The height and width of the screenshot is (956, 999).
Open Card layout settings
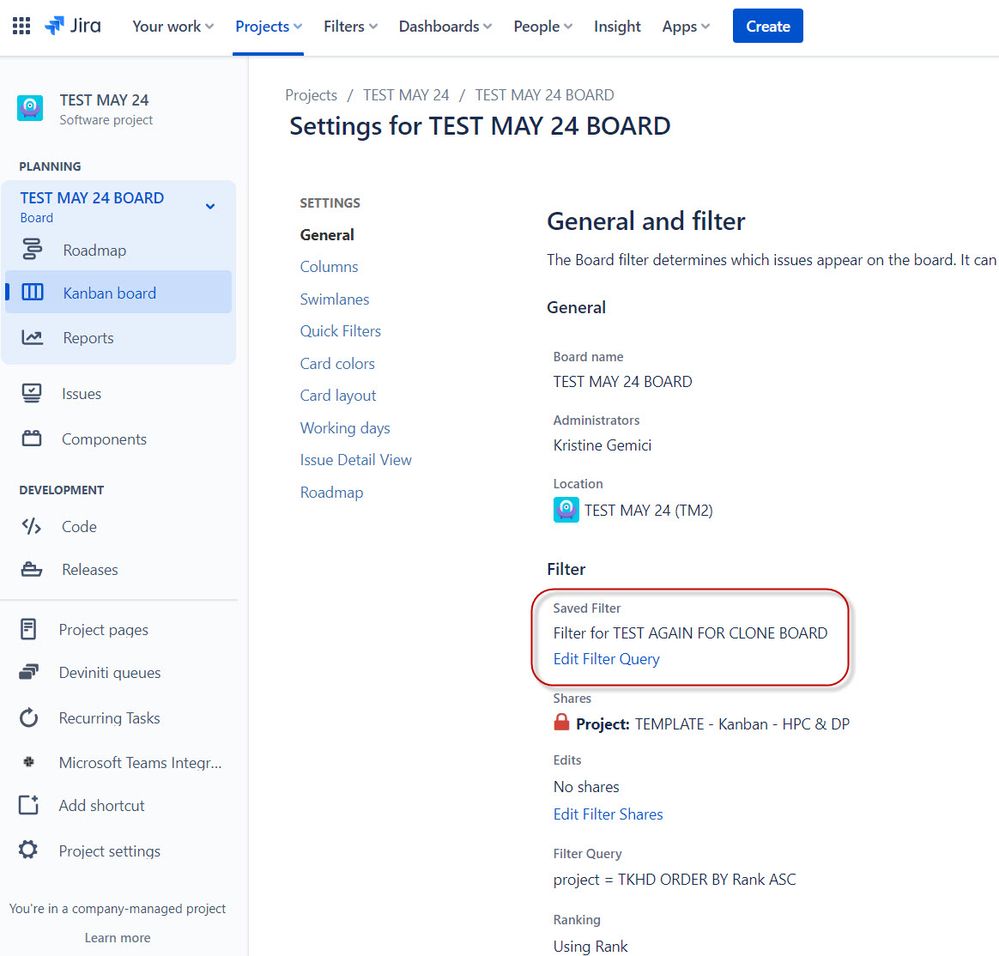coord(338,396)
